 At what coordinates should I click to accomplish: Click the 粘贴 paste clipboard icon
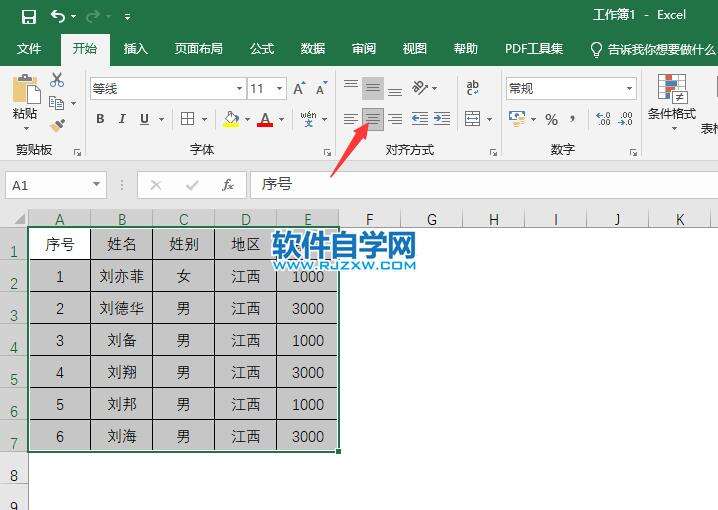coord(26,89)
